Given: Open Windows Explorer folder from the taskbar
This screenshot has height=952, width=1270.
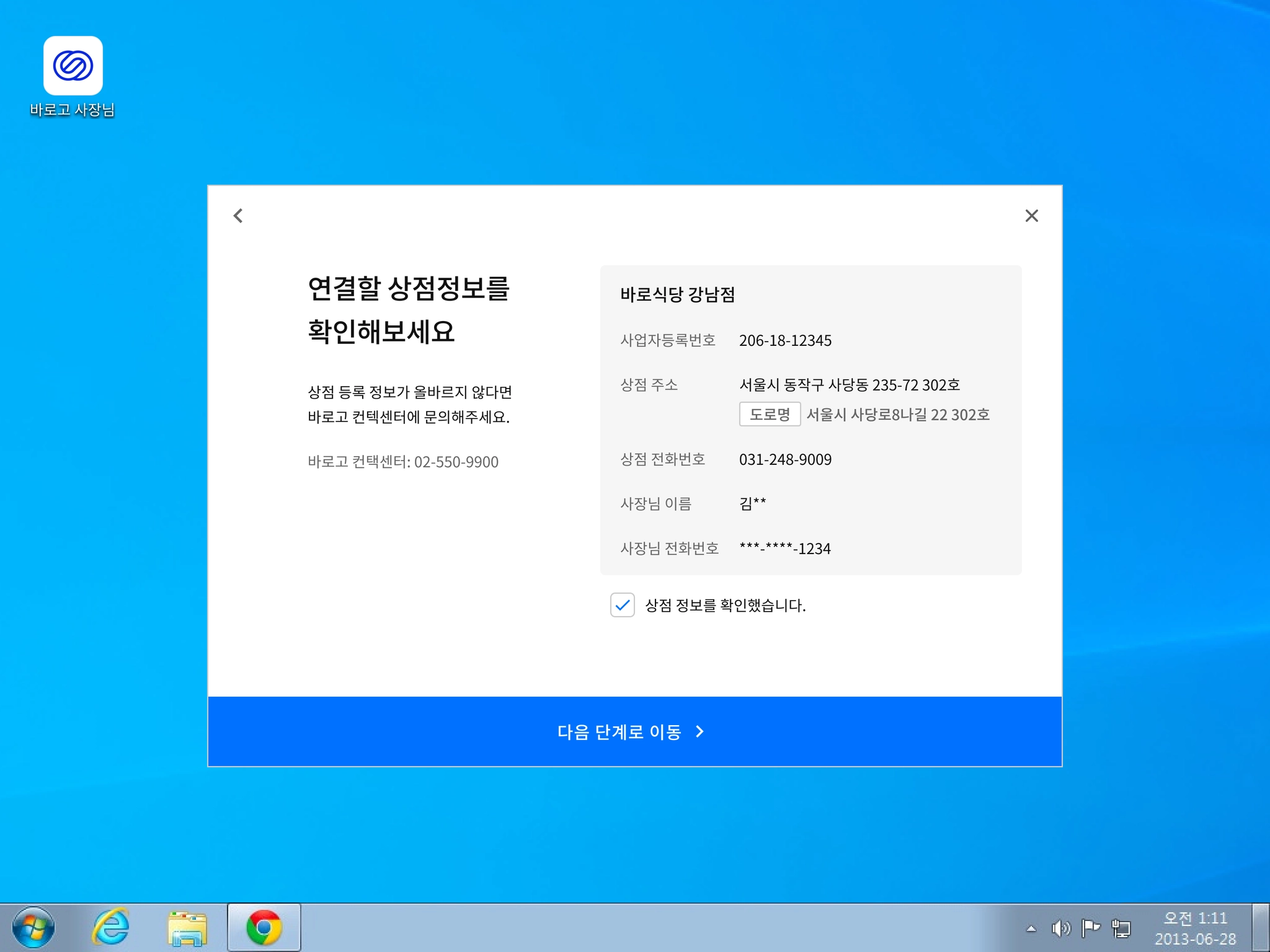Looking at the screenshot, I should 187,928.
